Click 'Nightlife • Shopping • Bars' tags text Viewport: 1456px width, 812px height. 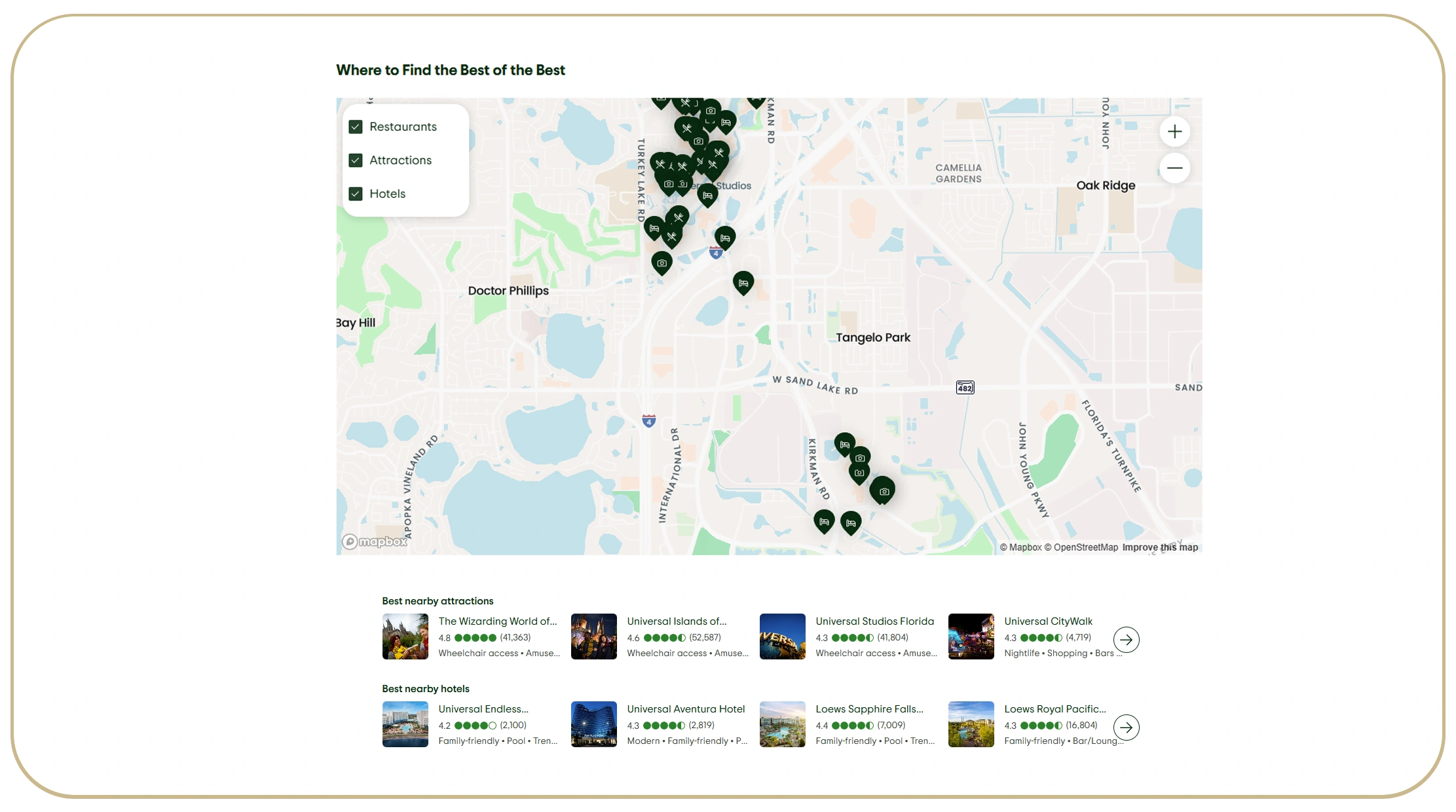[1063, 654]
